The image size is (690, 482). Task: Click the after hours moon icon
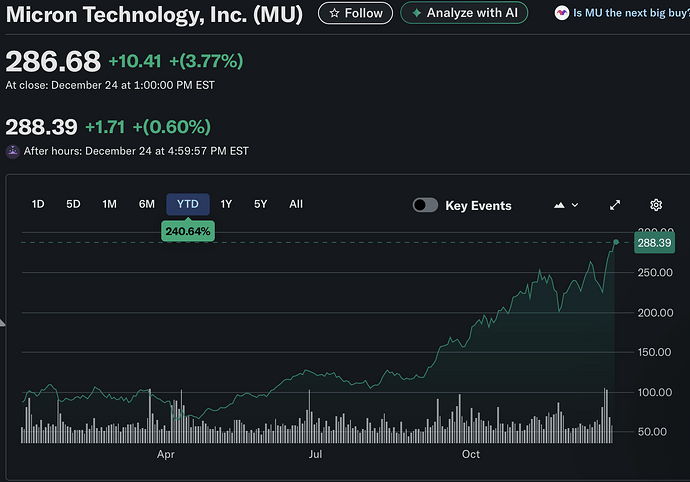(x=13, y=151)
